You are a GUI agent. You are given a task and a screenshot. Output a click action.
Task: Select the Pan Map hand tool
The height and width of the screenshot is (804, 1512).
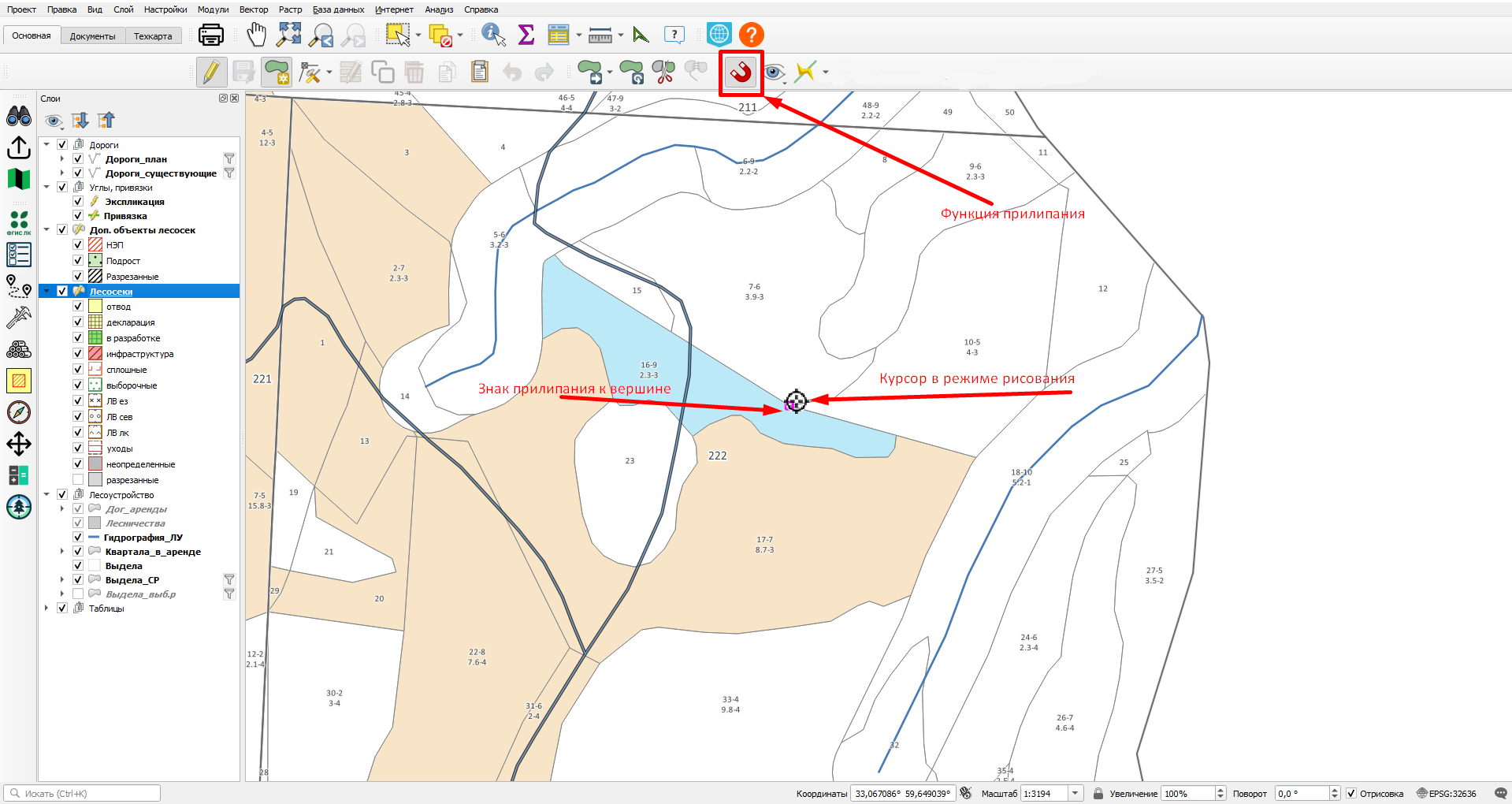tap(256, 35)
